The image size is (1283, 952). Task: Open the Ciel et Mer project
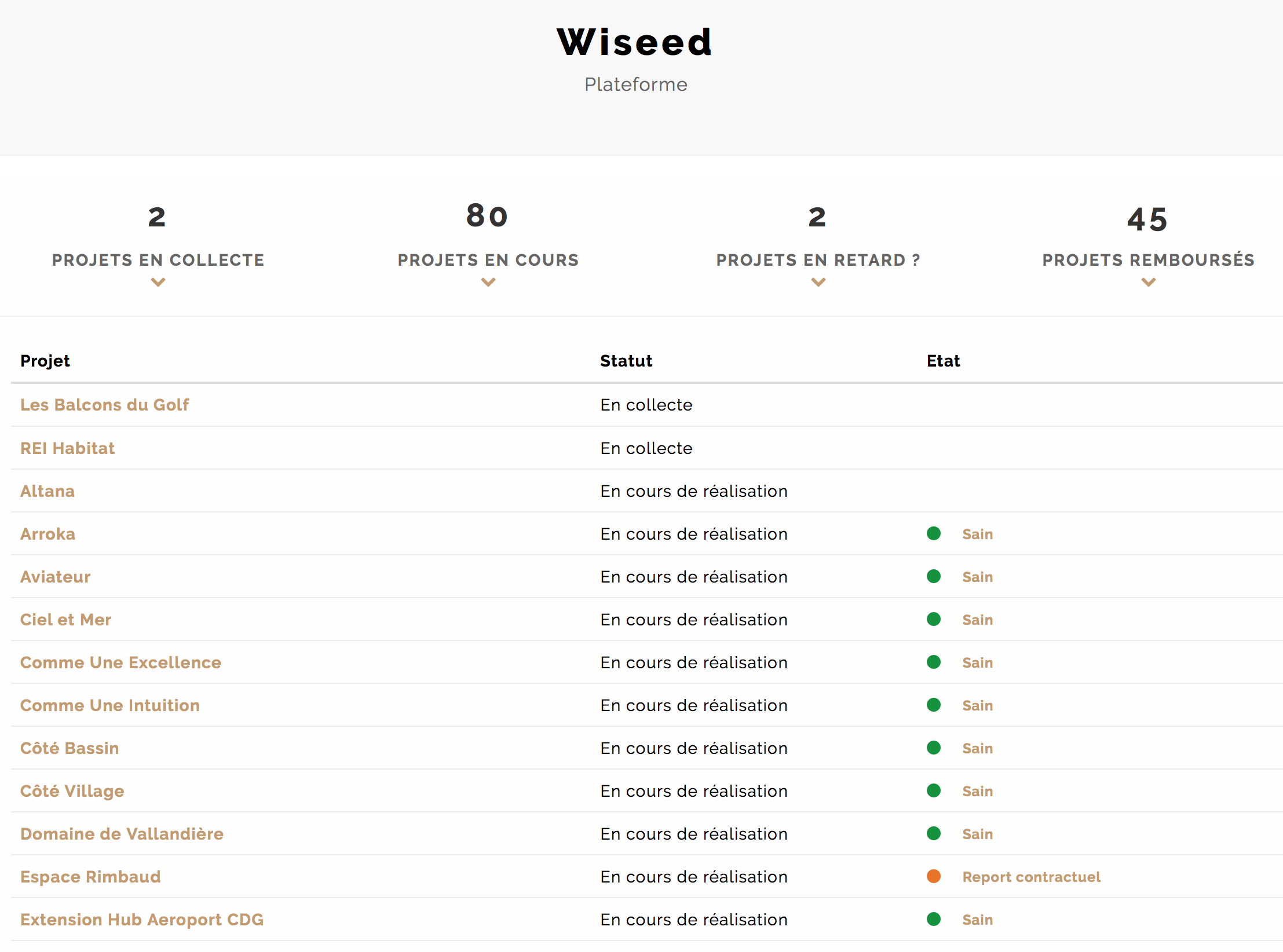(x=65, y=620)
